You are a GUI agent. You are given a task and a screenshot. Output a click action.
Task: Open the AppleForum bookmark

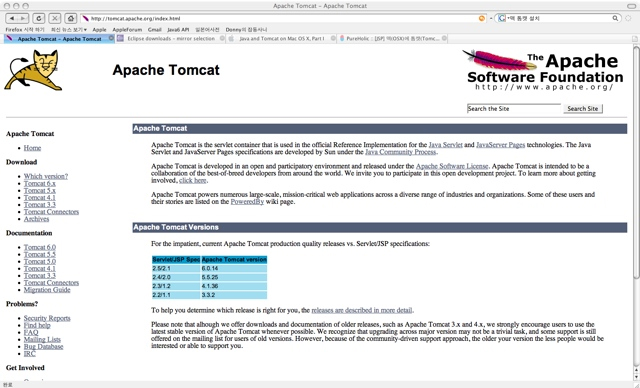[x=127, y=30]
